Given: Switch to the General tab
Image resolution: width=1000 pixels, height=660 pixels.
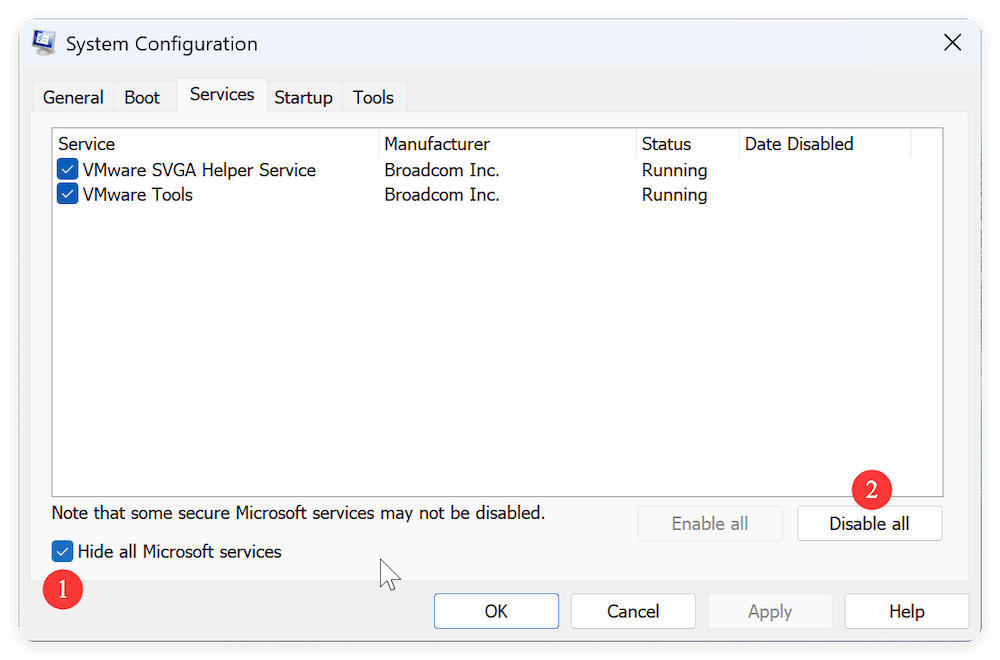Looking at the screenshot, I should (72, 96).
